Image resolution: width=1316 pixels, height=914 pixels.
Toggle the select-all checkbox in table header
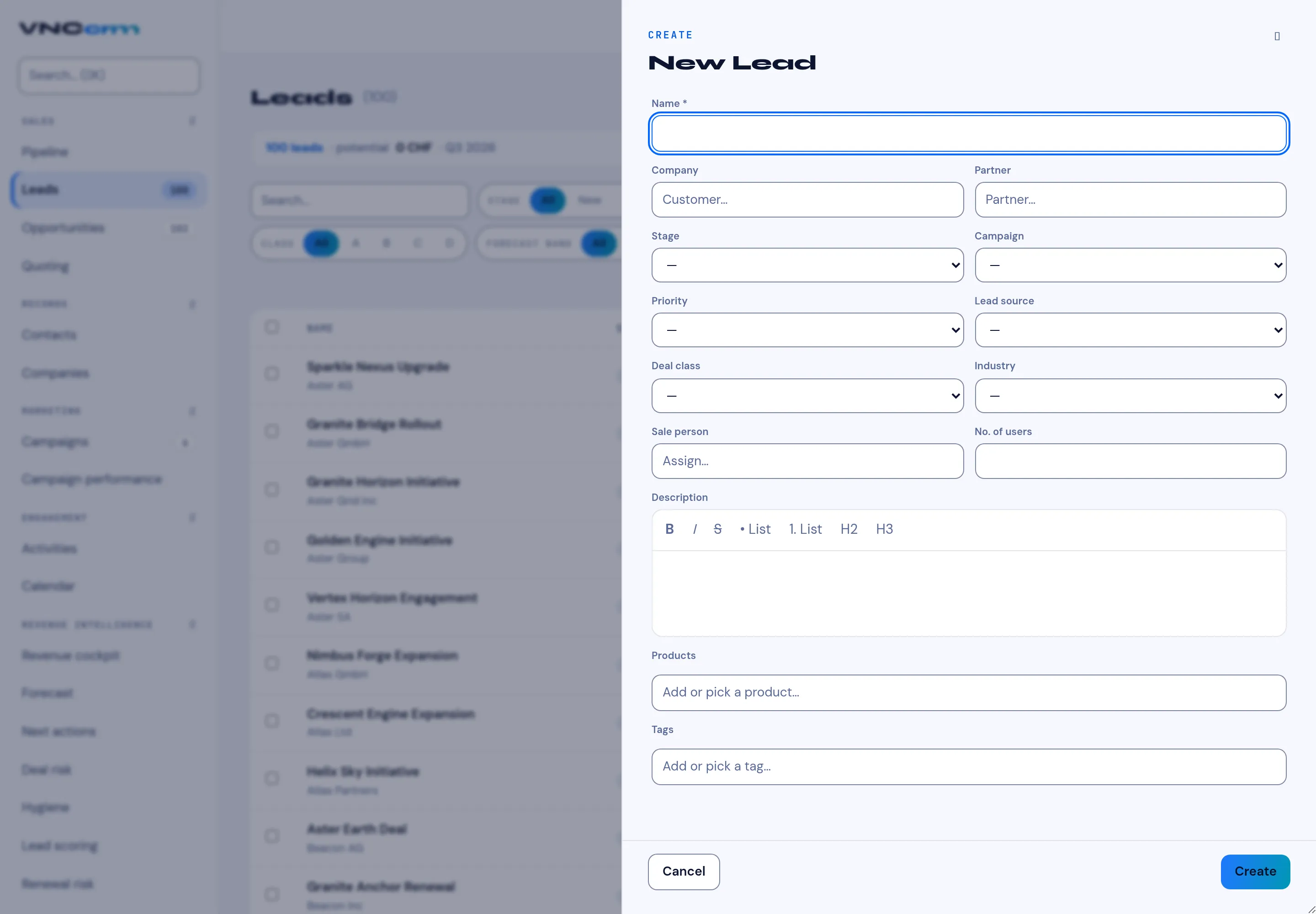[272, 327]
